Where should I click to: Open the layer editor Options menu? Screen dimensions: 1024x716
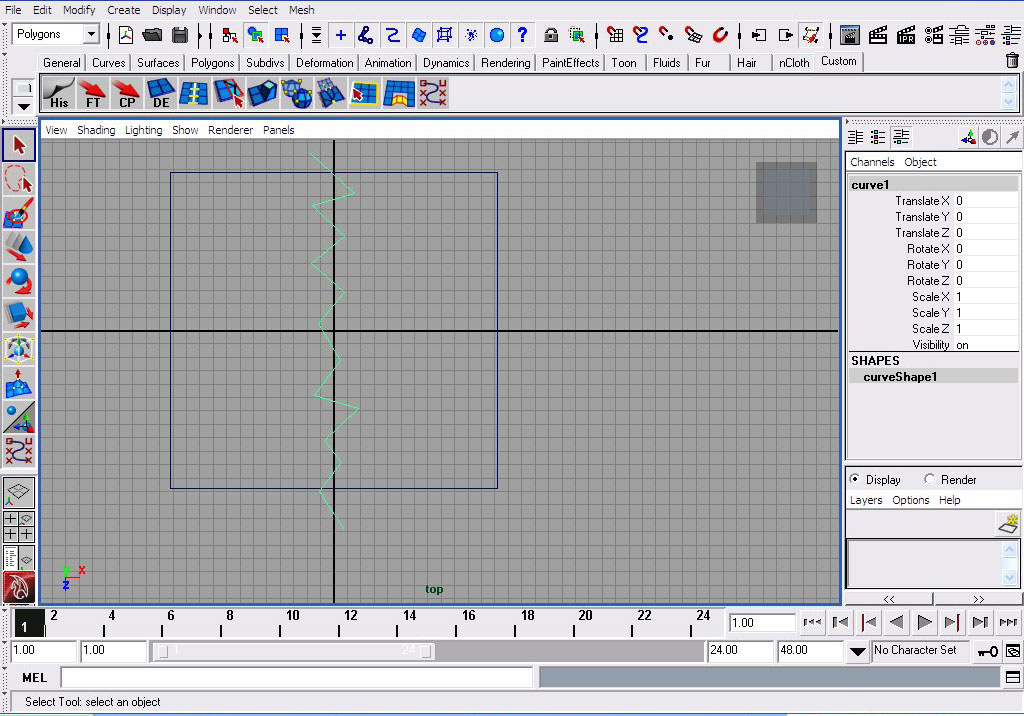pyautogui.click(x=910, y=500)
